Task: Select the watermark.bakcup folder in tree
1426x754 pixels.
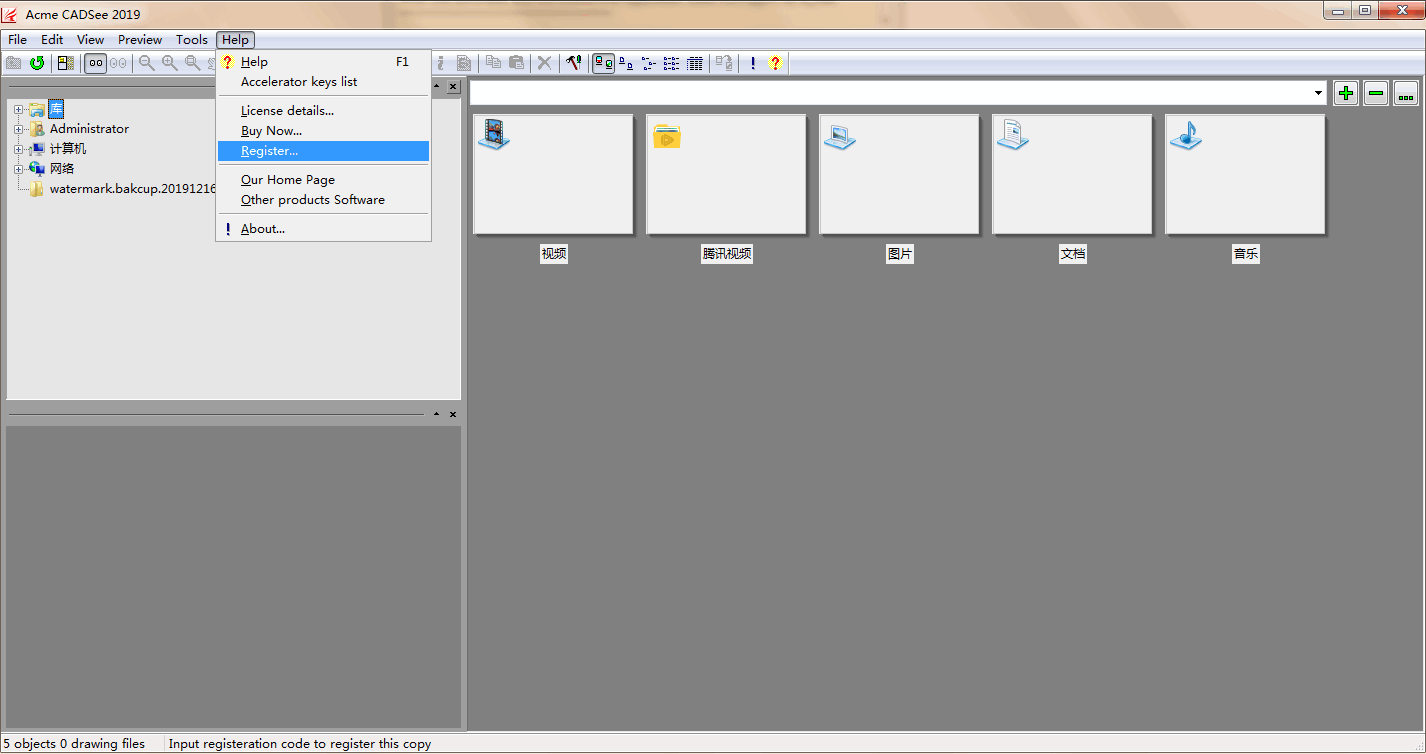Action: (x=132, y=189)
